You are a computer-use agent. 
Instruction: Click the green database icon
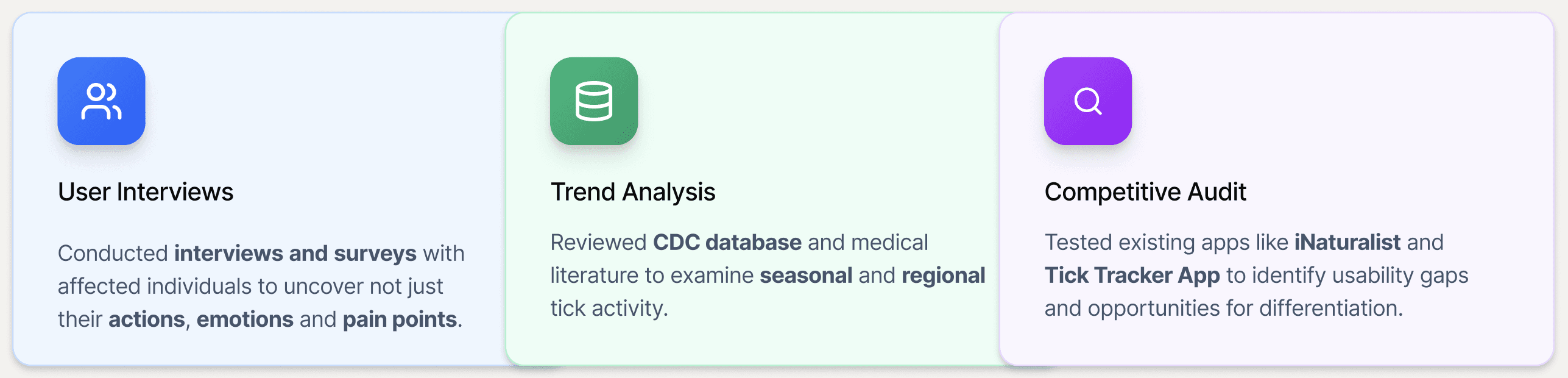[x=594, y=101]
